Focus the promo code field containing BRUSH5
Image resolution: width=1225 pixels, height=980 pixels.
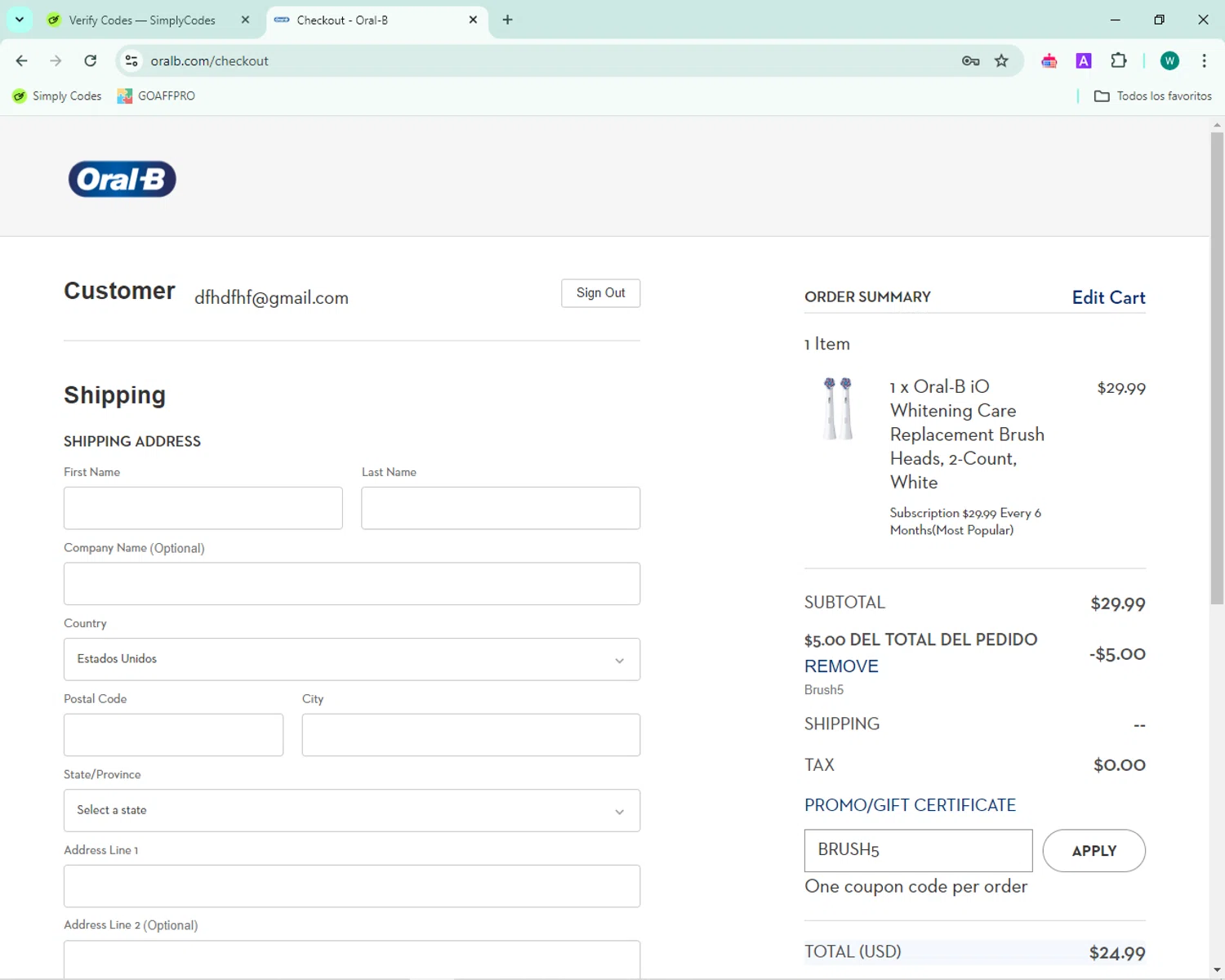tap(919, 850)
